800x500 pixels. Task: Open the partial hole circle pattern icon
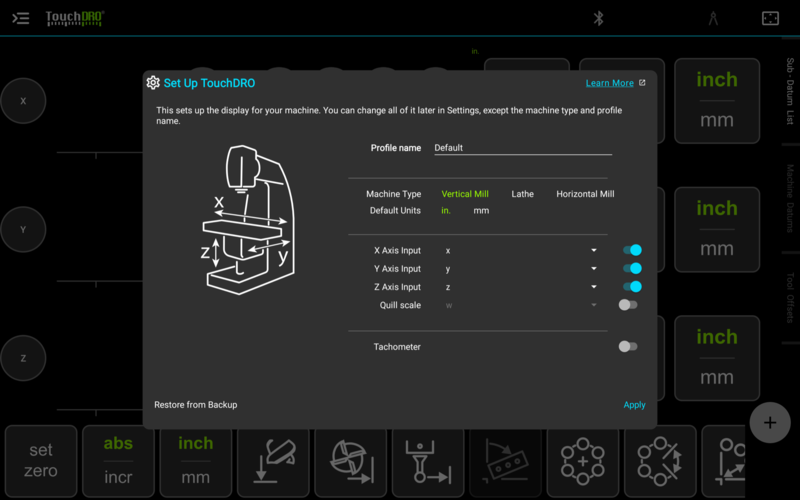click(x=660, y=461)
